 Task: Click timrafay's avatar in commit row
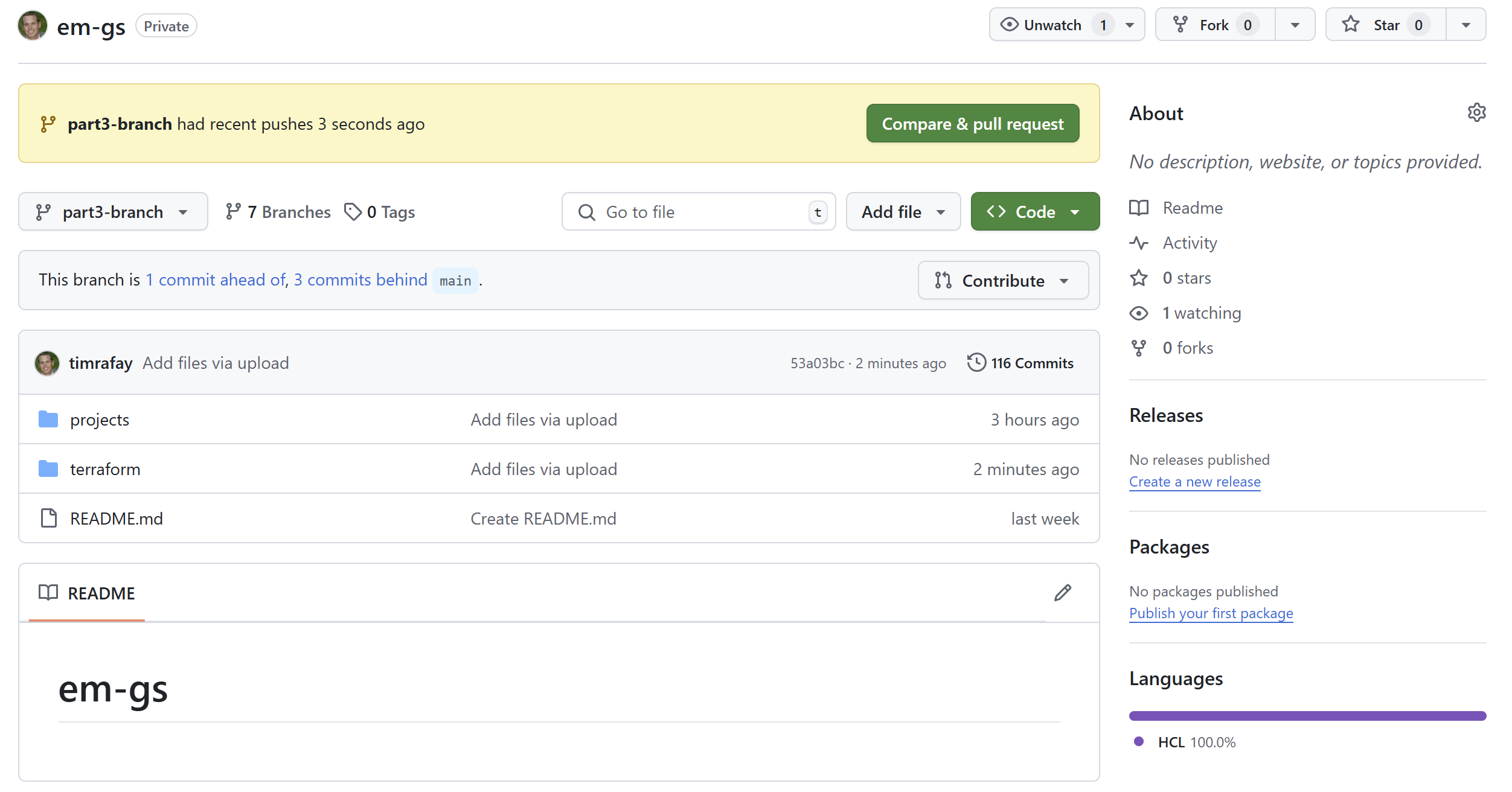(47, 363)
